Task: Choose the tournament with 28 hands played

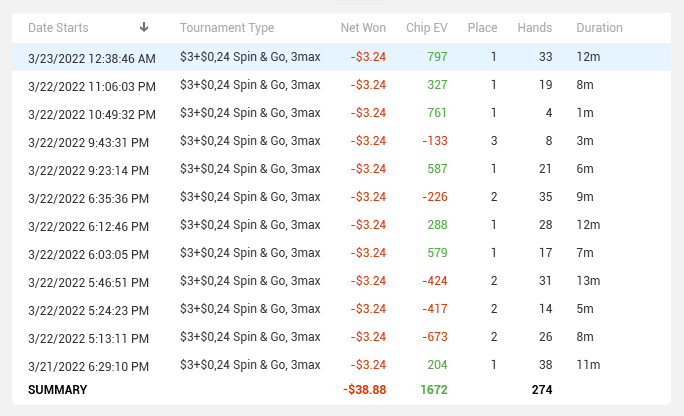Action: coord(341,225)
